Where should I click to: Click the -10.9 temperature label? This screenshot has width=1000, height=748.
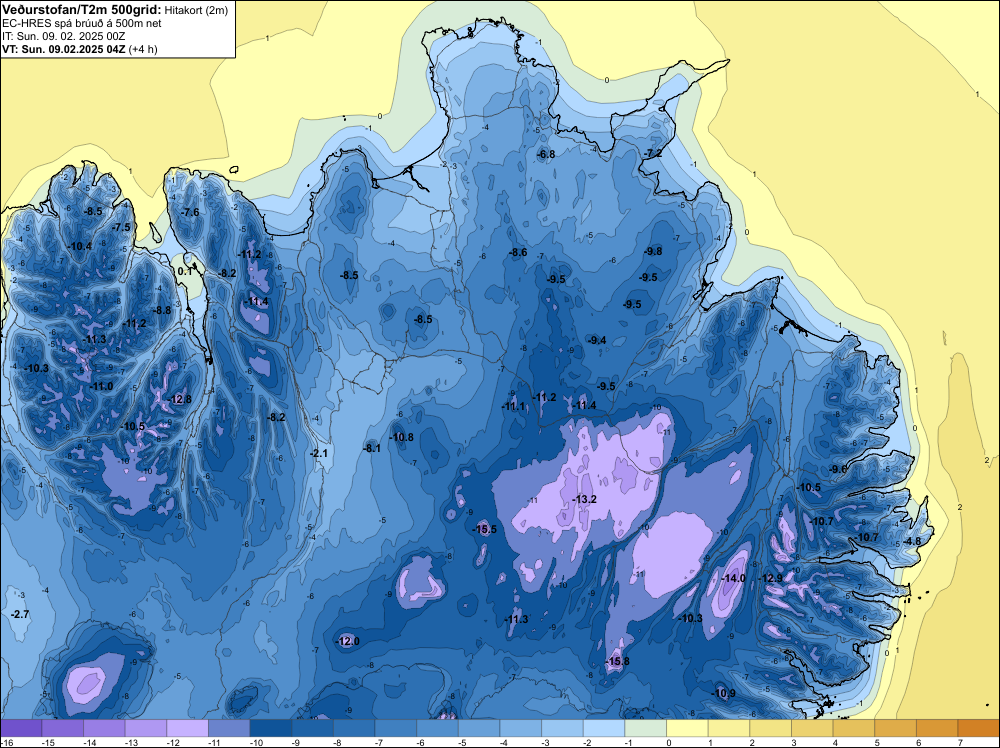(724, 694)
